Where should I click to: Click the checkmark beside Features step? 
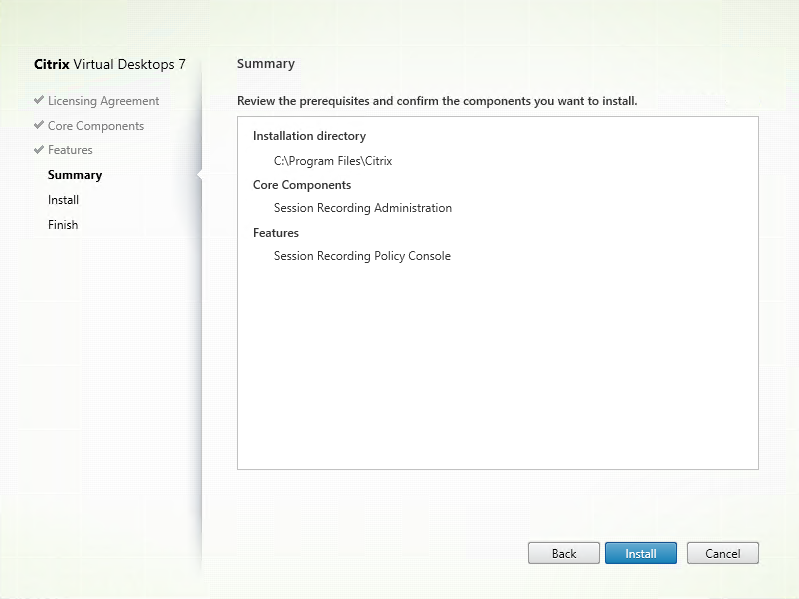coord(39,150)
